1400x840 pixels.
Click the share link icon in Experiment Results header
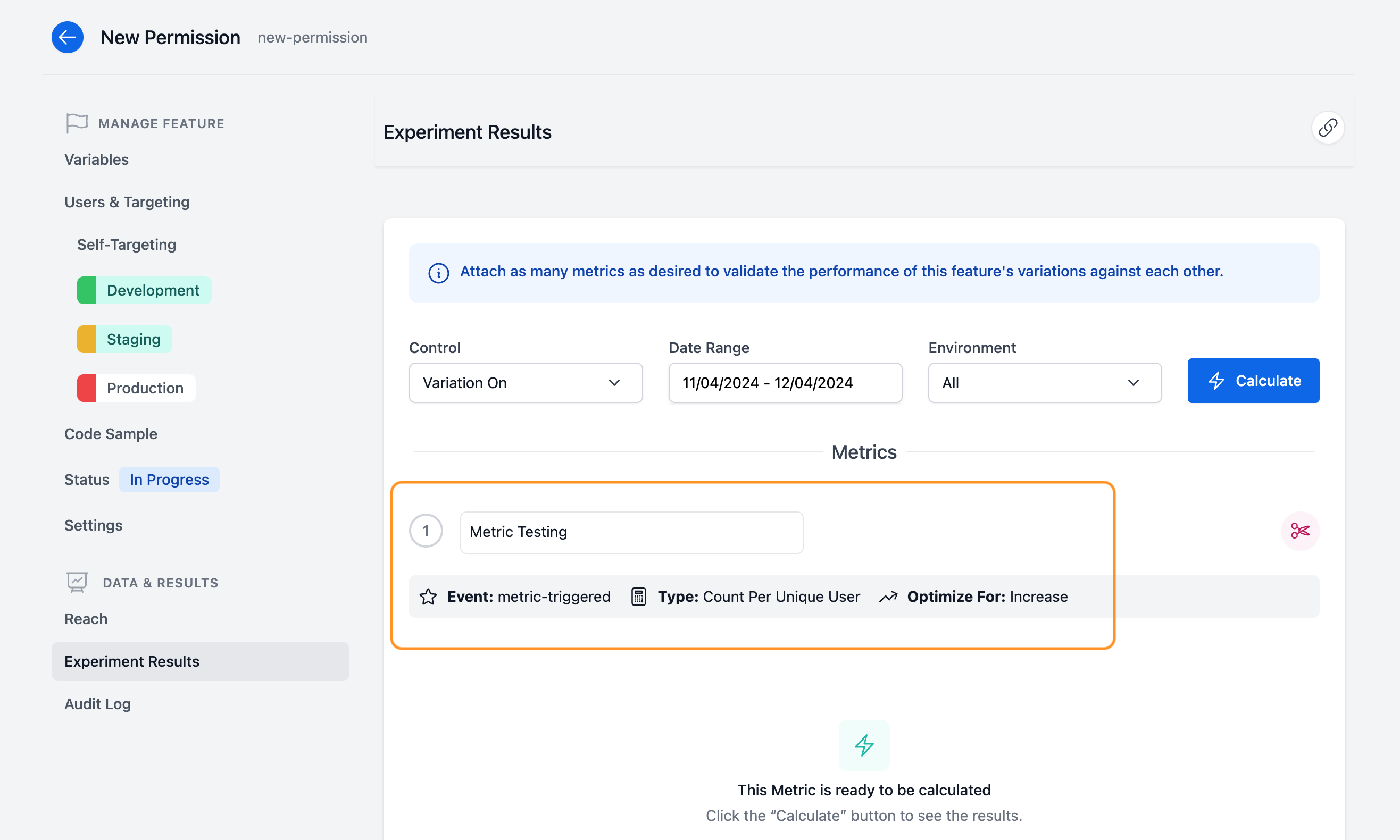pyautogui.click(x=1328, y=128)
